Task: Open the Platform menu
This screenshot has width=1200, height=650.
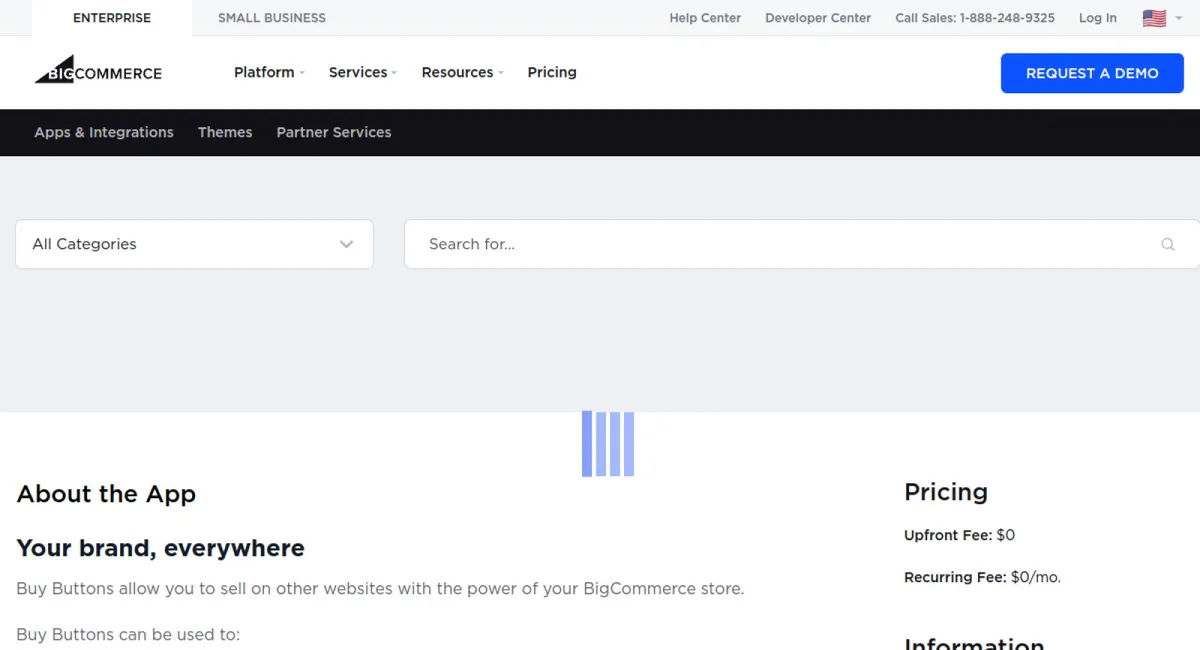Action: coord(269,72)
